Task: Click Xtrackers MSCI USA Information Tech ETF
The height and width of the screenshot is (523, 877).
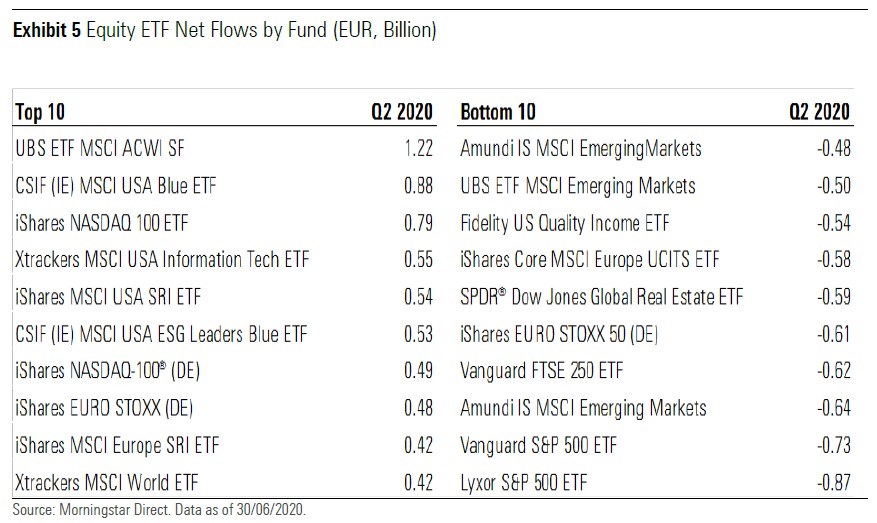Action: 162,260
